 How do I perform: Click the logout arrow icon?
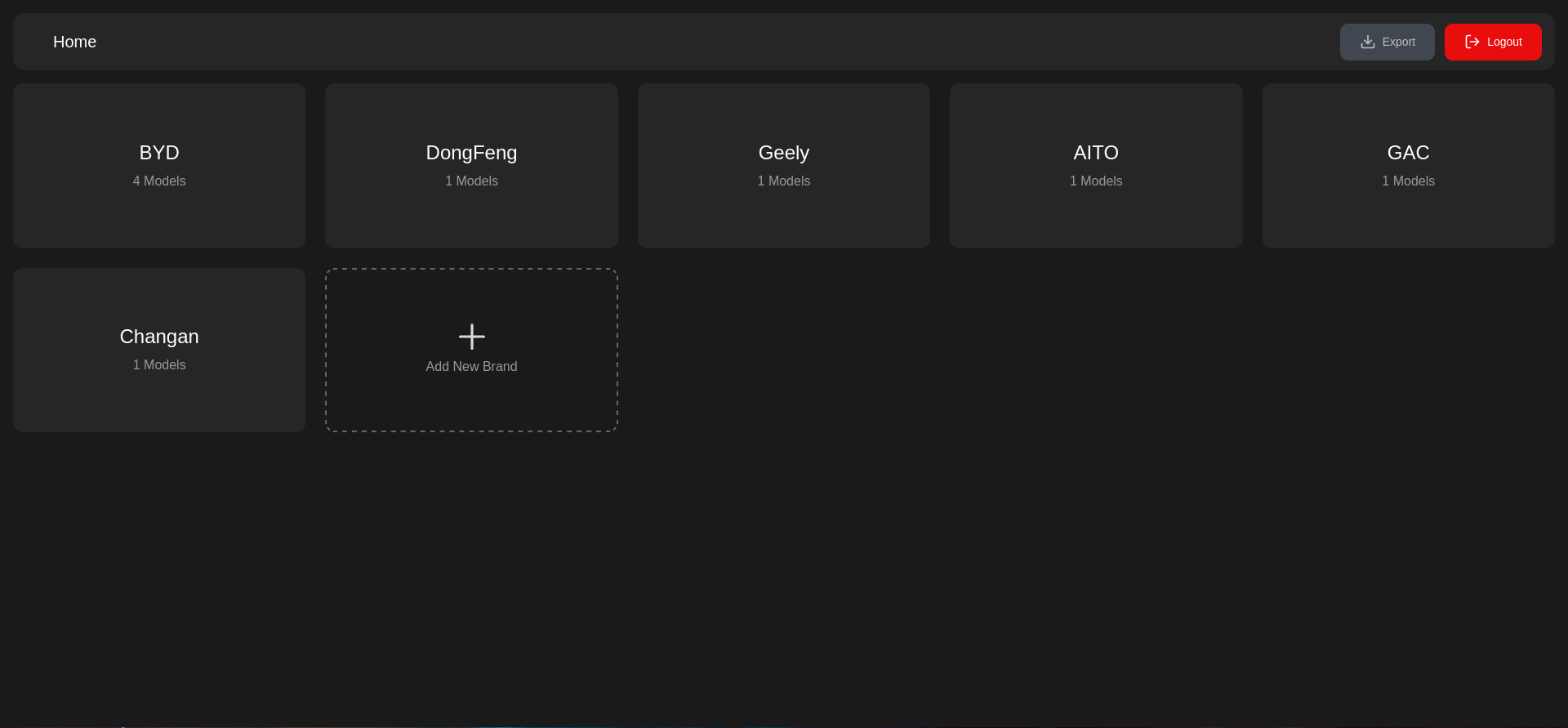(1472, 42)
